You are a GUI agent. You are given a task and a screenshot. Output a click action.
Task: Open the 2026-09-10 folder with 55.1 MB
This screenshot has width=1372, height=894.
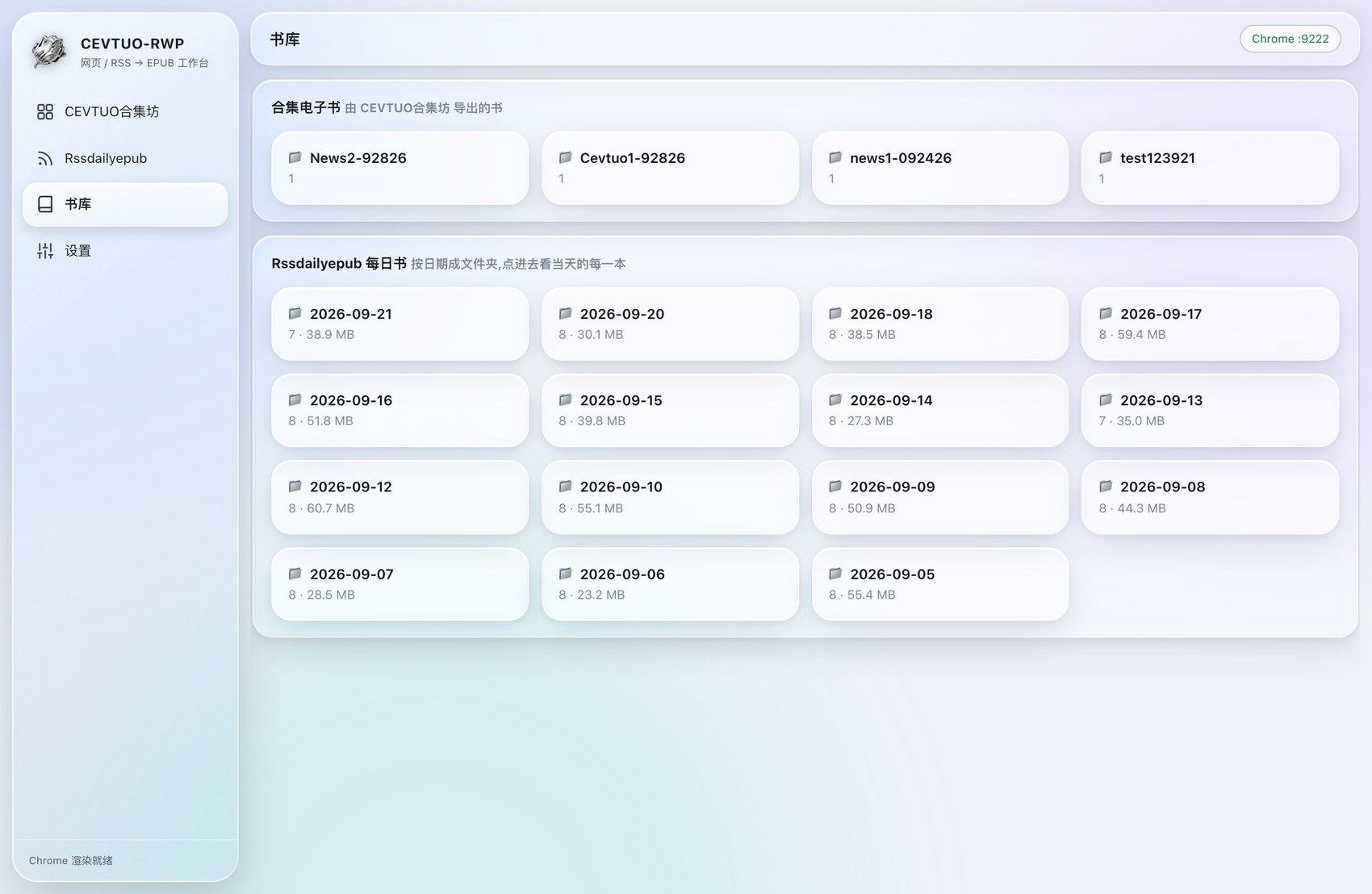tap(670, 497)
